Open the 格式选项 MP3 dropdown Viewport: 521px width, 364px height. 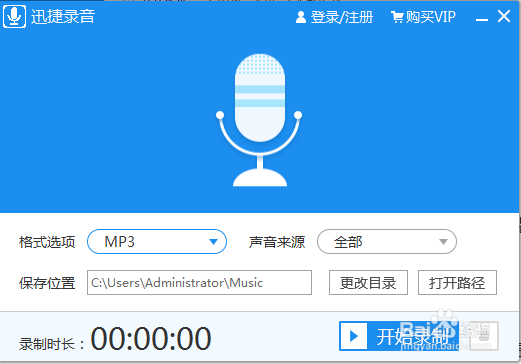[157, 242]
